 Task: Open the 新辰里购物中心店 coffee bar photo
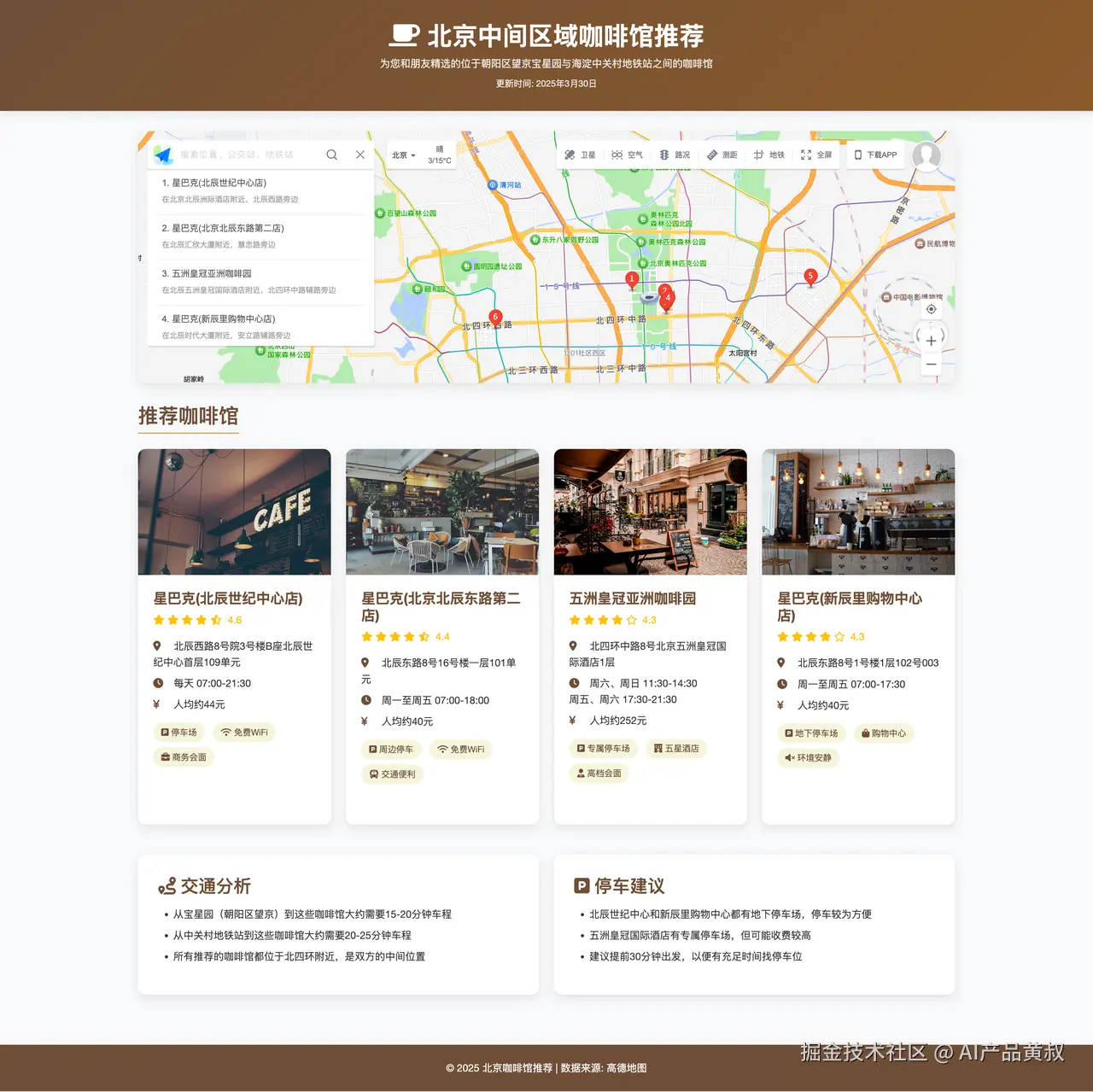click(x=858, y=512)
